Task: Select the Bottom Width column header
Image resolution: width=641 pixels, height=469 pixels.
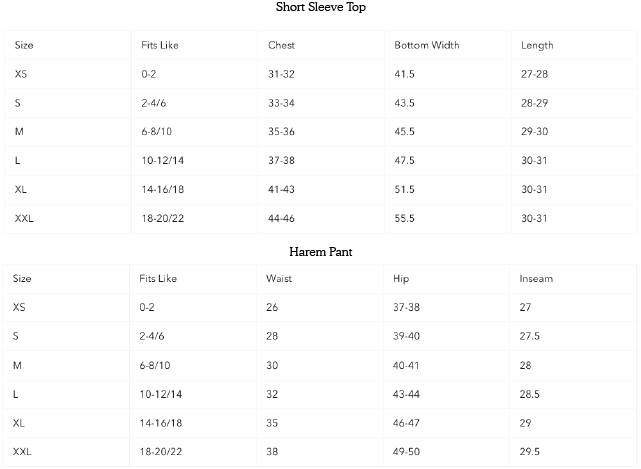Action: 427,45
